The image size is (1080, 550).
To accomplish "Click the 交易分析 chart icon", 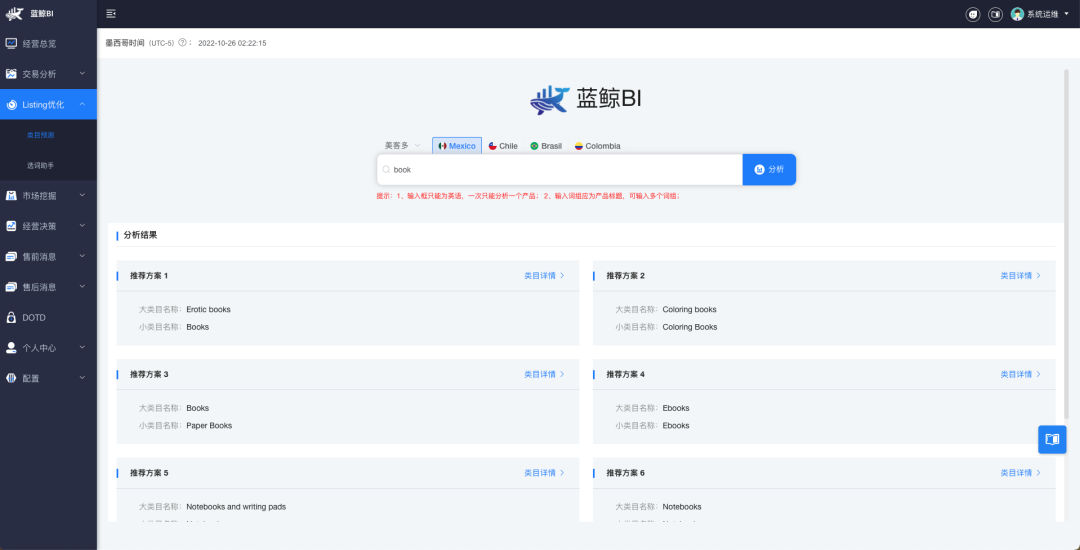I will [x=11, y=74].
